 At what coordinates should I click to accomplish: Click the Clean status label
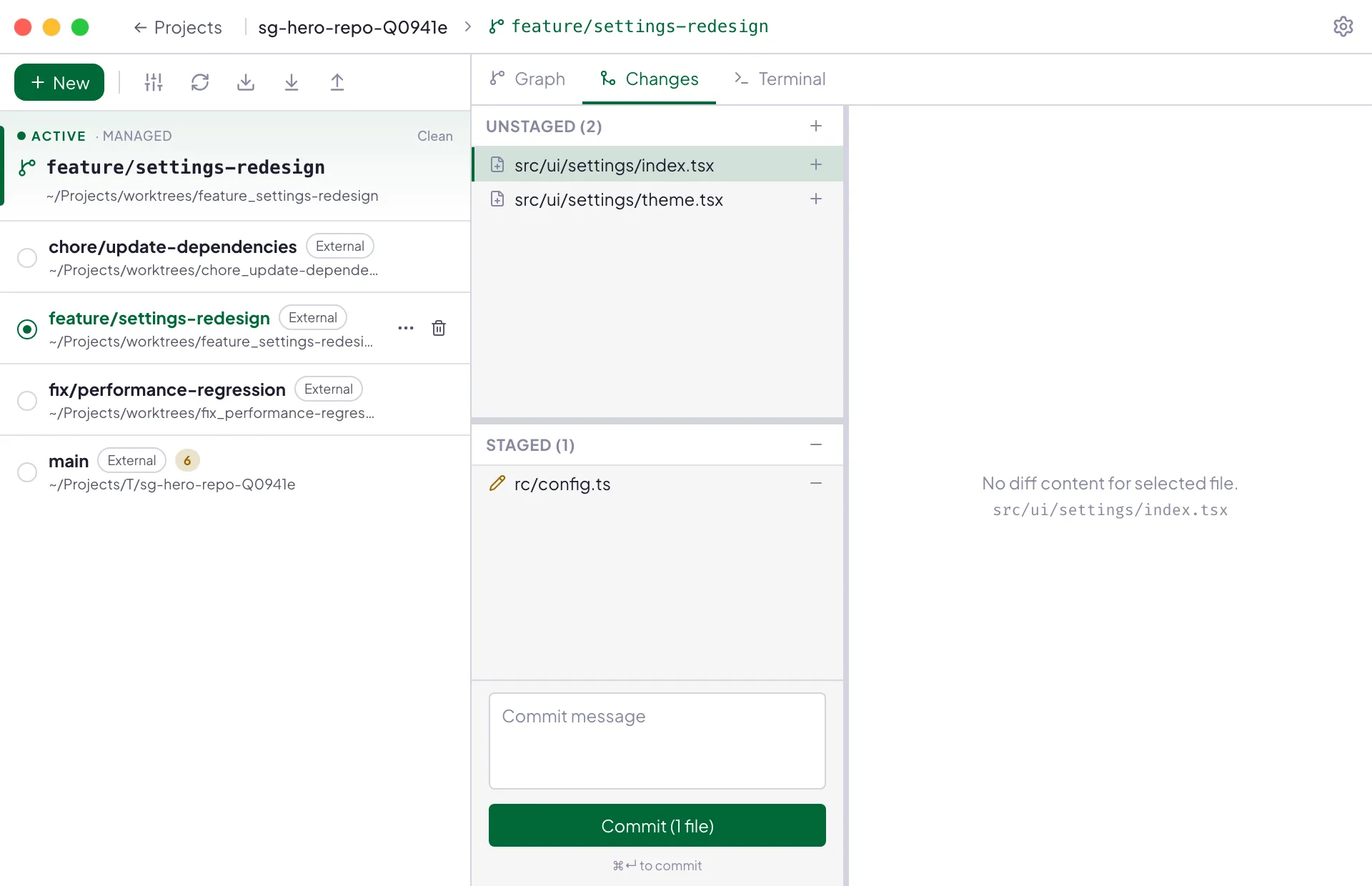click(x=435, y=136)
